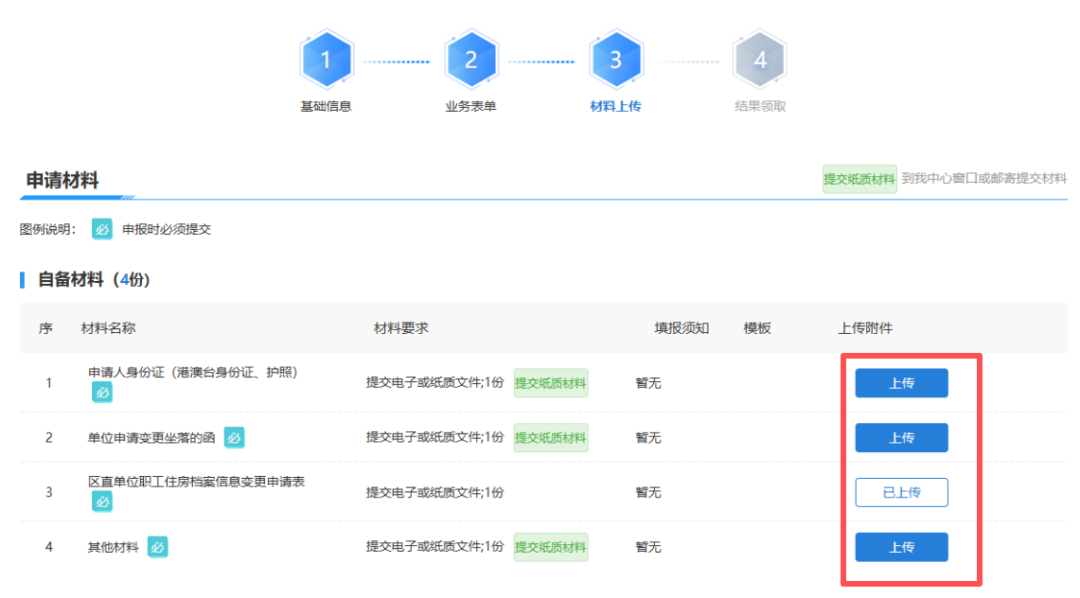Click the 必 icon under 区直单位职工住房档案信息变更申请表

click(102, 502)
